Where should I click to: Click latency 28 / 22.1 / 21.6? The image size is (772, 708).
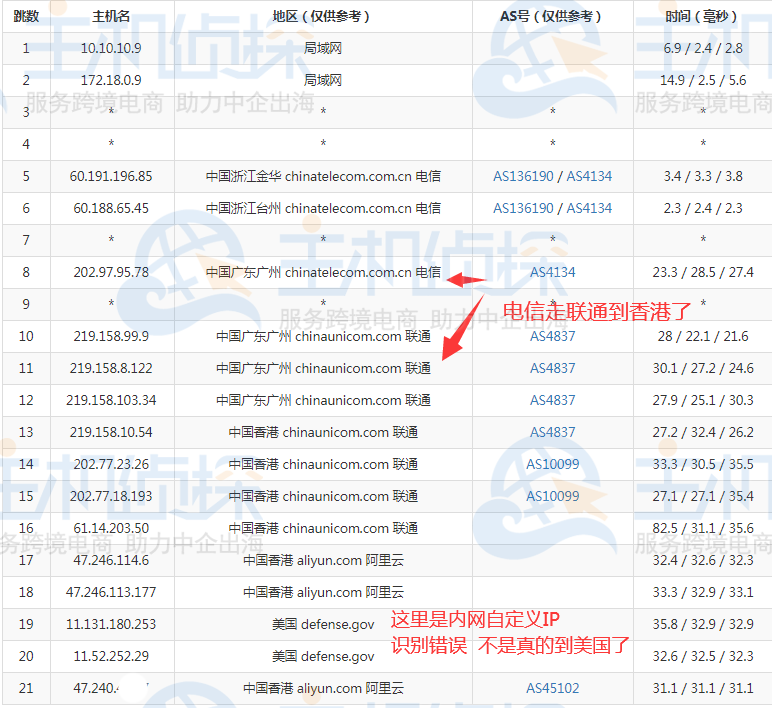point(703,336)
